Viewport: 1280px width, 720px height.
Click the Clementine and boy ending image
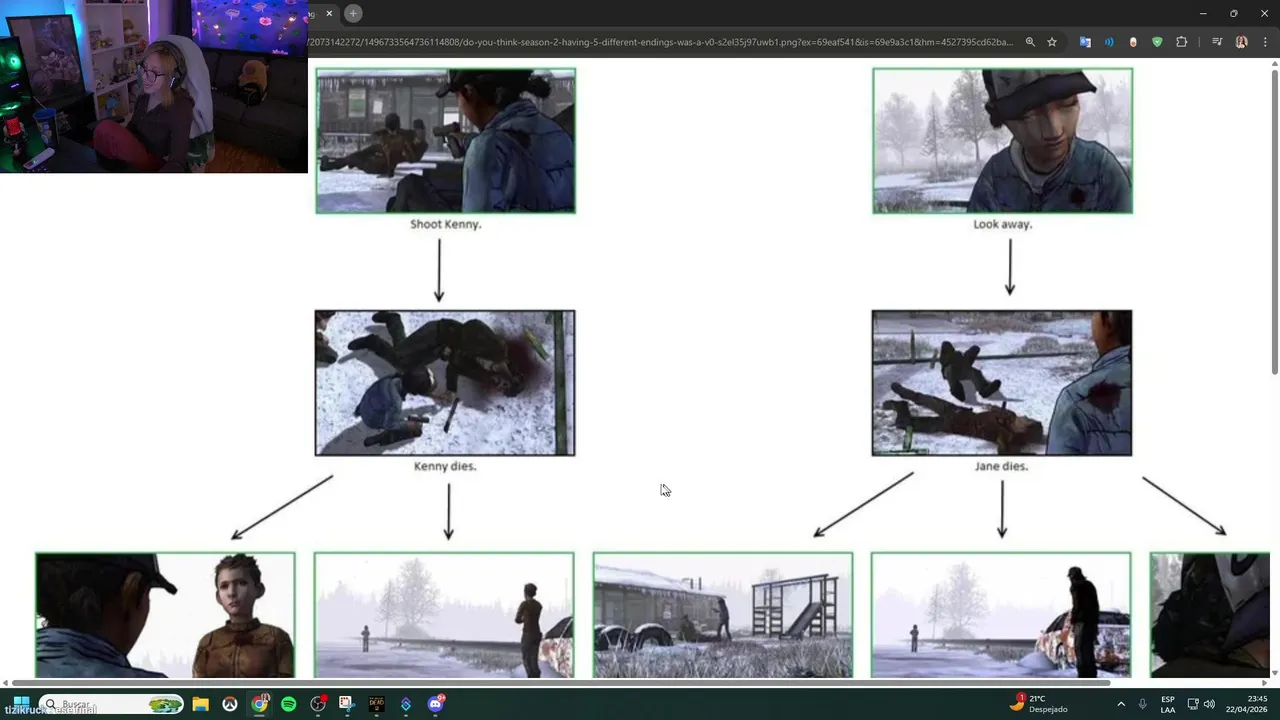coord(165,614)
